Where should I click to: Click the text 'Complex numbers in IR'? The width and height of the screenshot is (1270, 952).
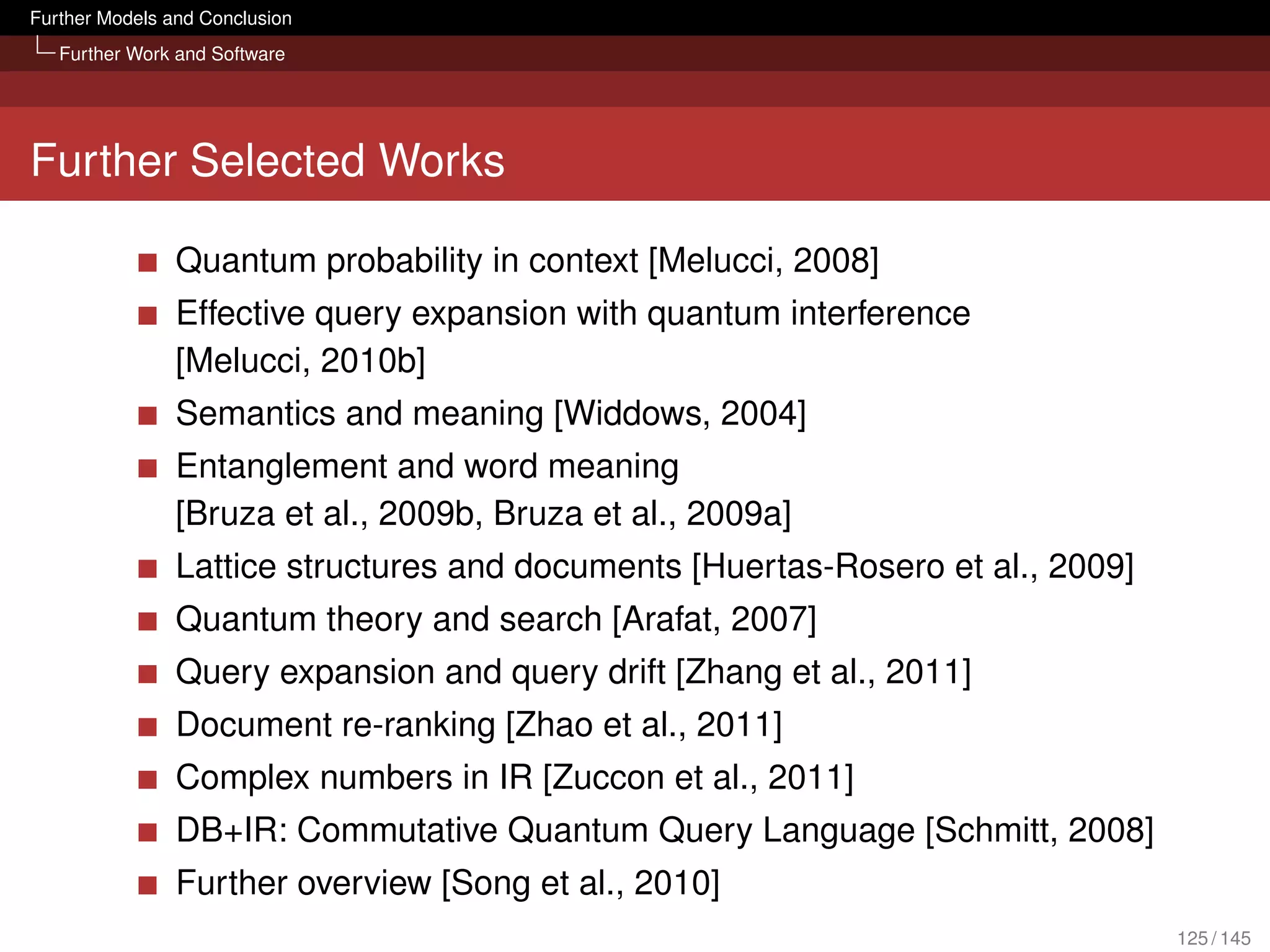coord(354,778)
